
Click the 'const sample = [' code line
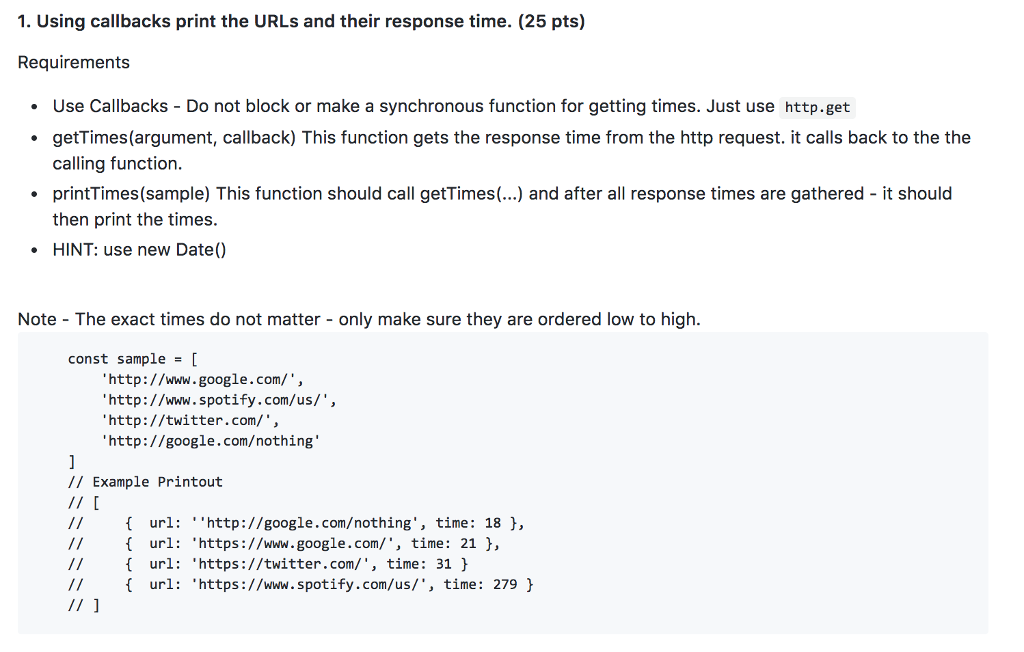133,359
